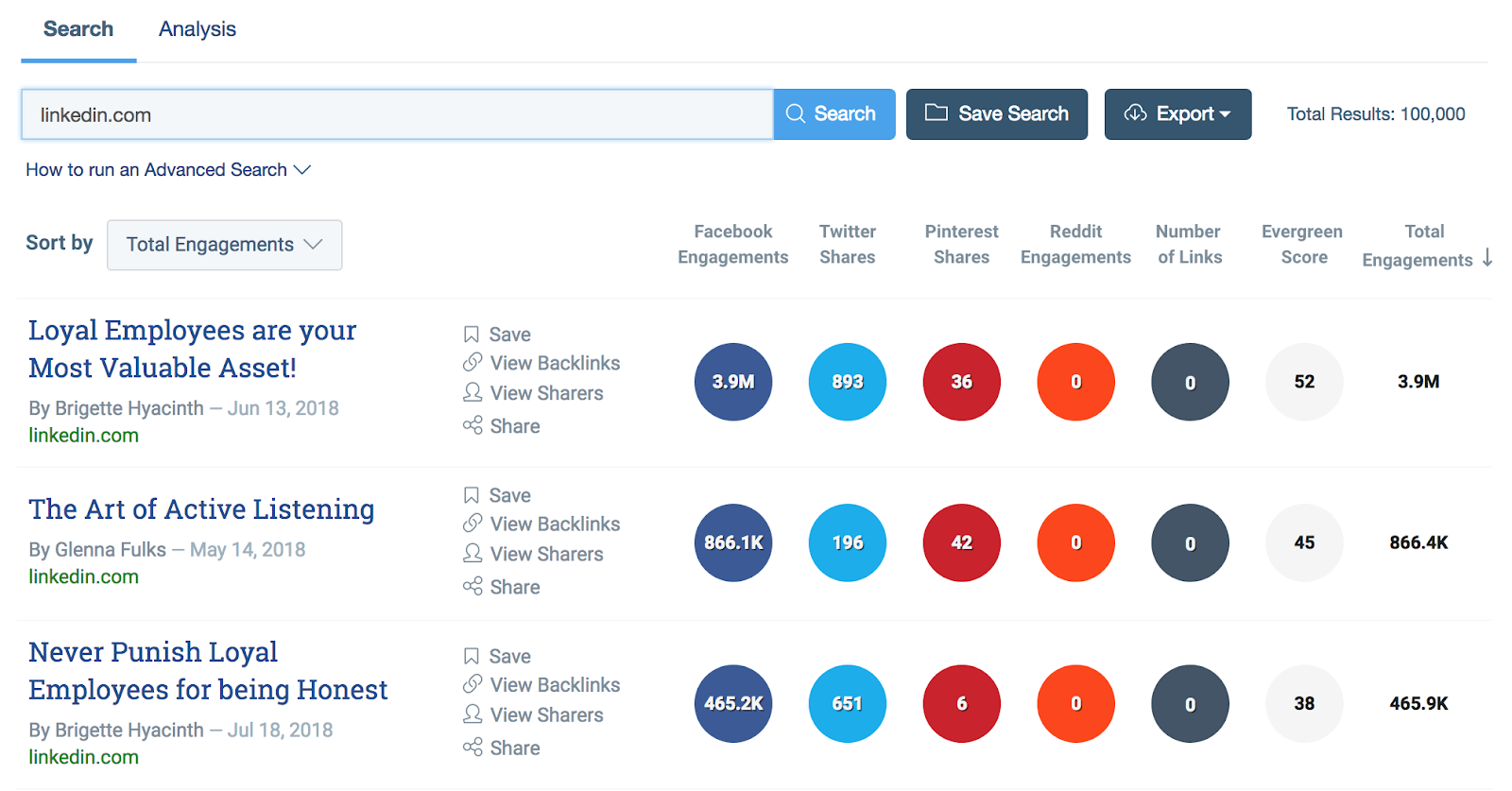Sort by Twitter Shares column header
Screen dimensions: 1512x791
(848, 244)
